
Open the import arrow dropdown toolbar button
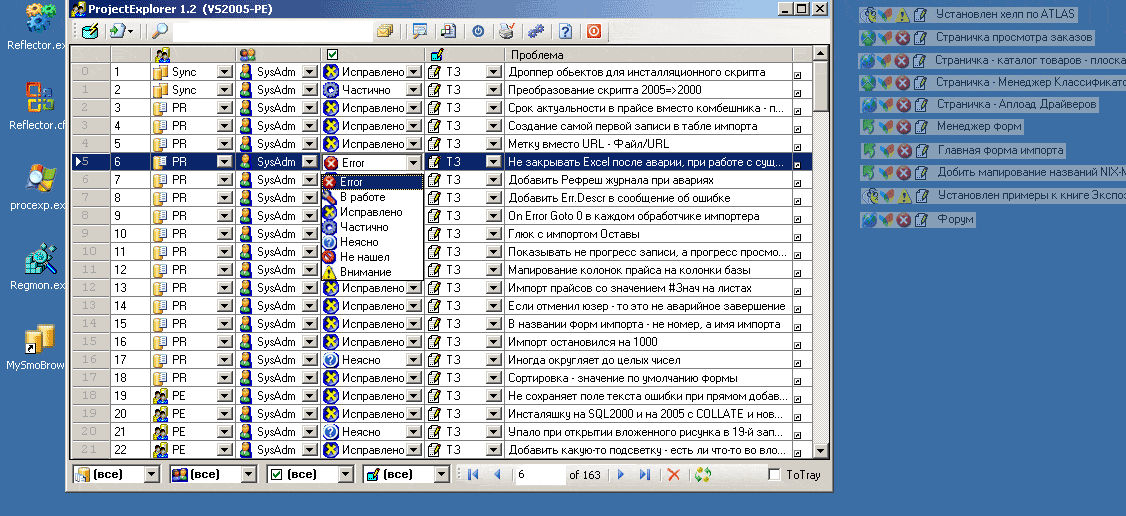point(121,32)
